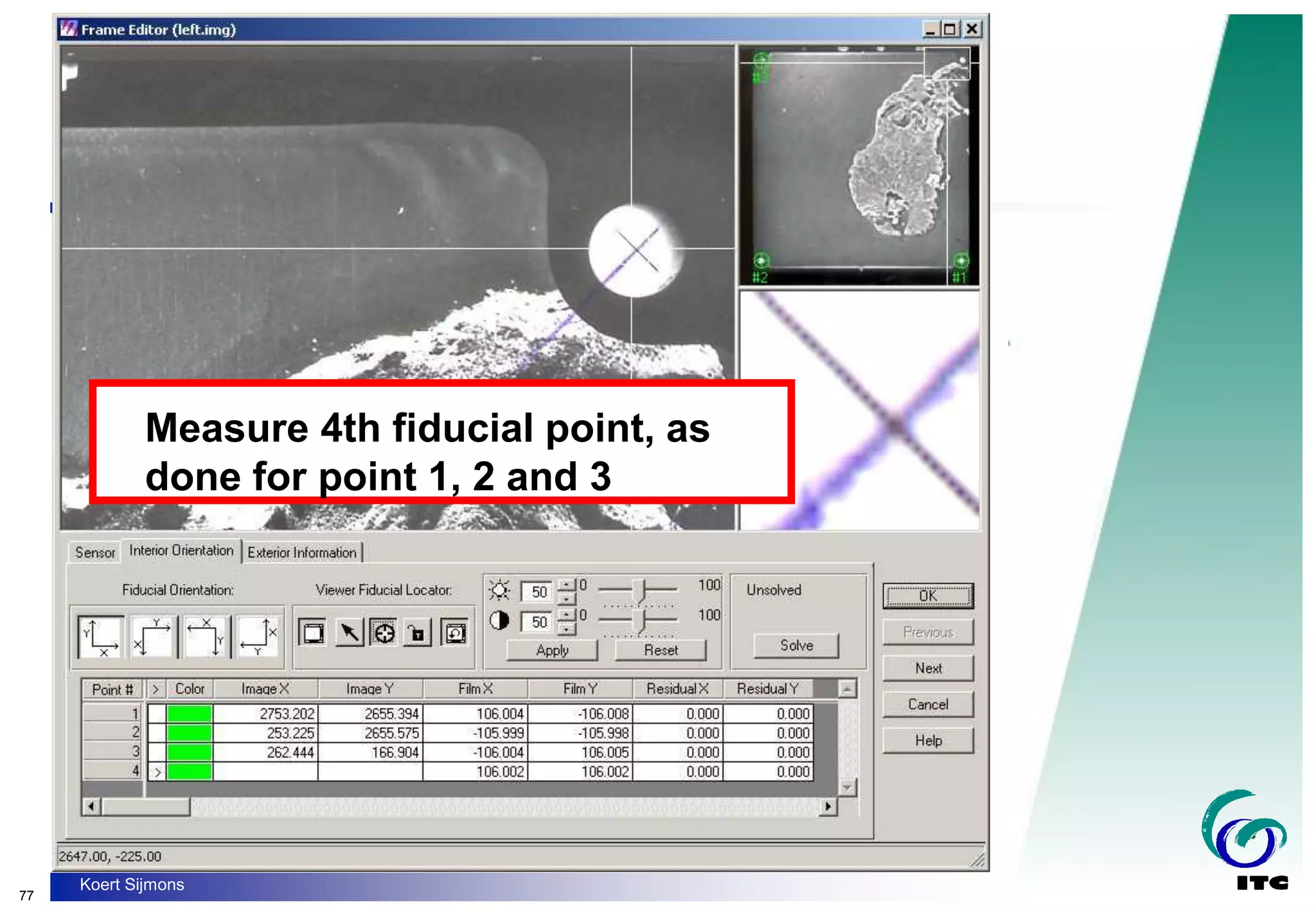Select fiducial orientation with X left, Y down
This screenshot has width=1316, height=911.
[x=206, y=636]
